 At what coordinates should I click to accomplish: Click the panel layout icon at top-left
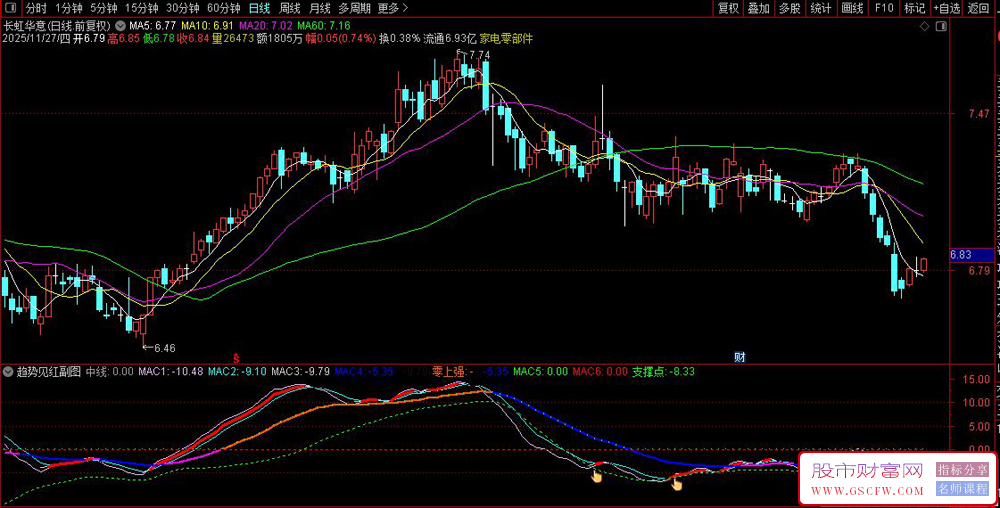click(9, 8)
